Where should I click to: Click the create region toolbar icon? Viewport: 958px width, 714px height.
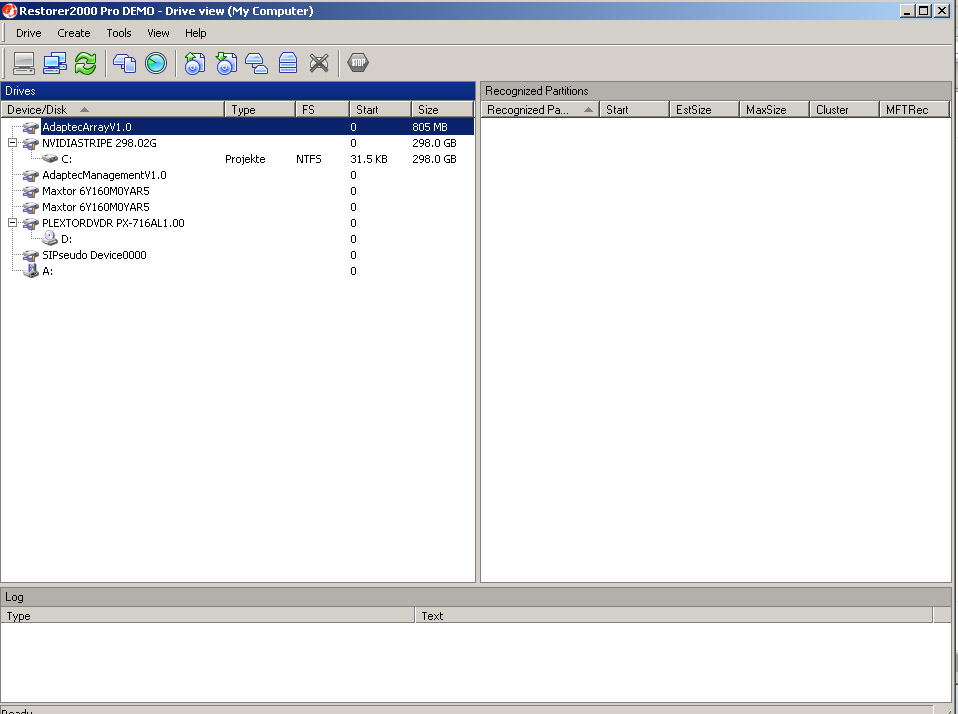[x=257, y=63]
